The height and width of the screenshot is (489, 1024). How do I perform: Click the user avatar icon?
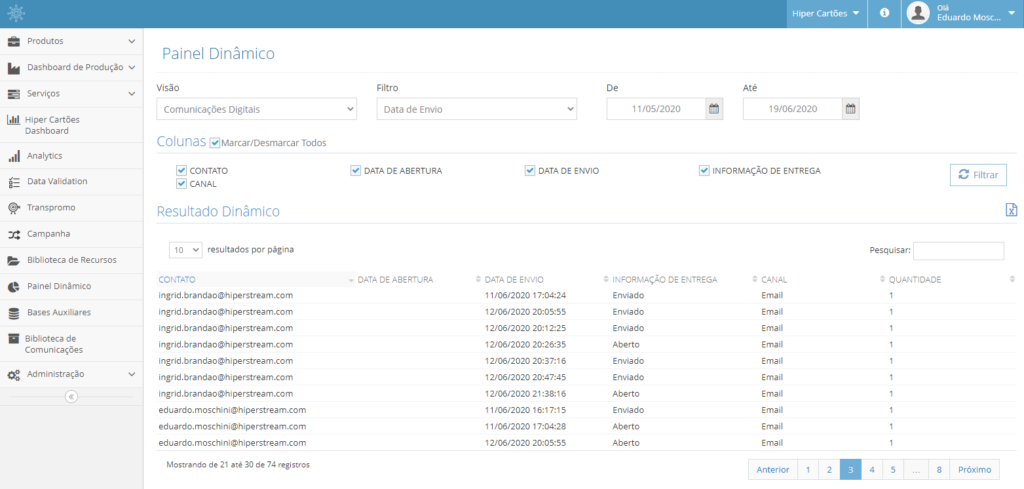point(918,14)
